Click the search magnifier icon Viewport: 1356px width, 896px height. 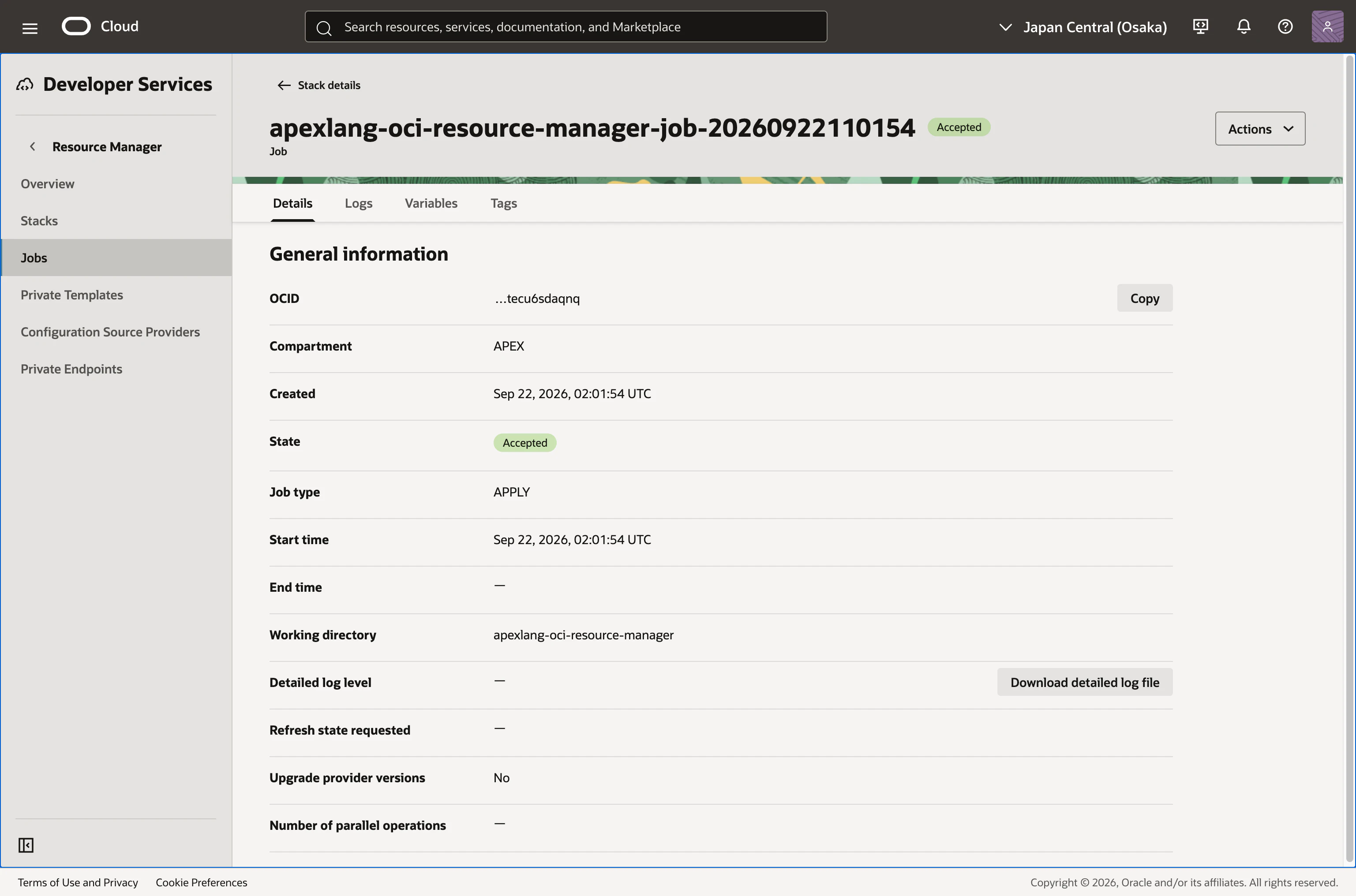pos(324,27)
